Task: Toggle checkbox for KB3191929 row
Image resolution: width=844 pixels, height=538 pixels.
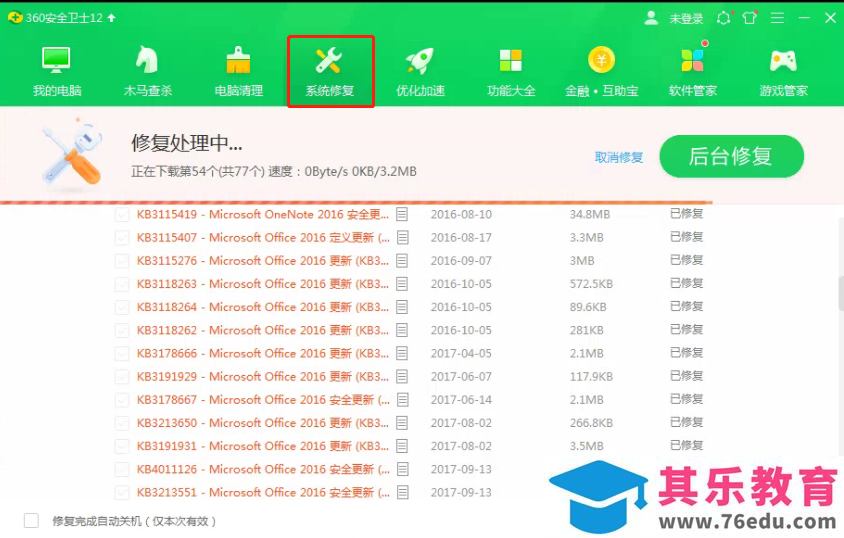Action: (122, 376)
